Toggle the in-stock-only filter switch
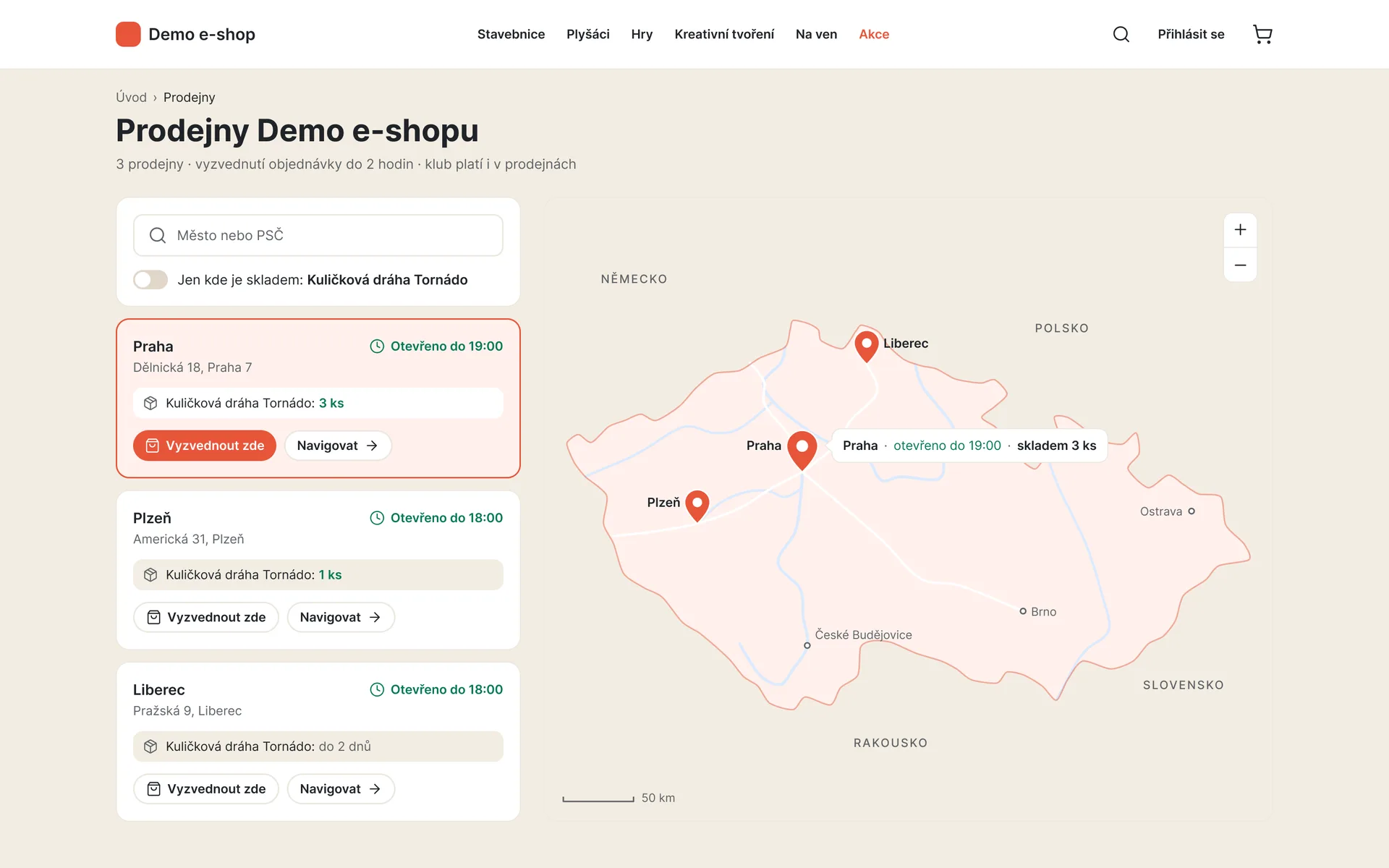This screenshot has height=868, width=1389. click(x=150, y=280)
